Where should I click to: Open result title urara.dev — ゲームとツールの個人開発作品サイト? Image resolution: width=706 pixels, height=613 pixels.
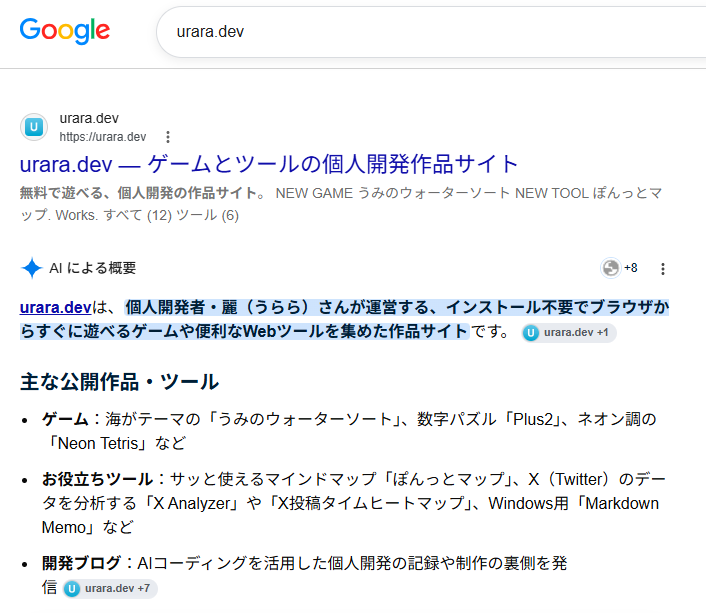pyautogui.click(x=269, y=164)
